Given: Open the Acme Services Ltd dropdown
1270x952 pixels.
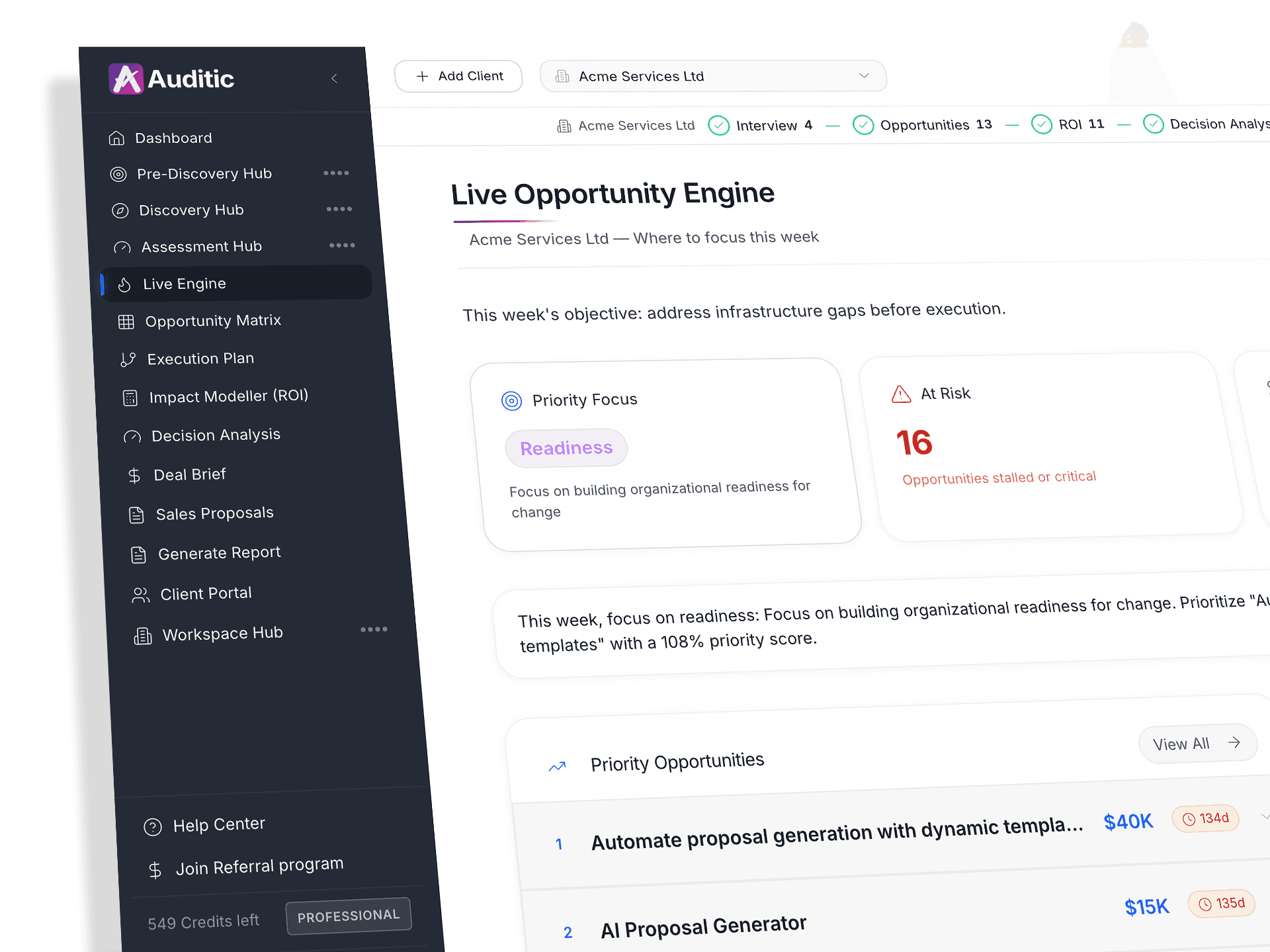Looking at the screenshot, I should pyautogui.click(x=863, y=76).
